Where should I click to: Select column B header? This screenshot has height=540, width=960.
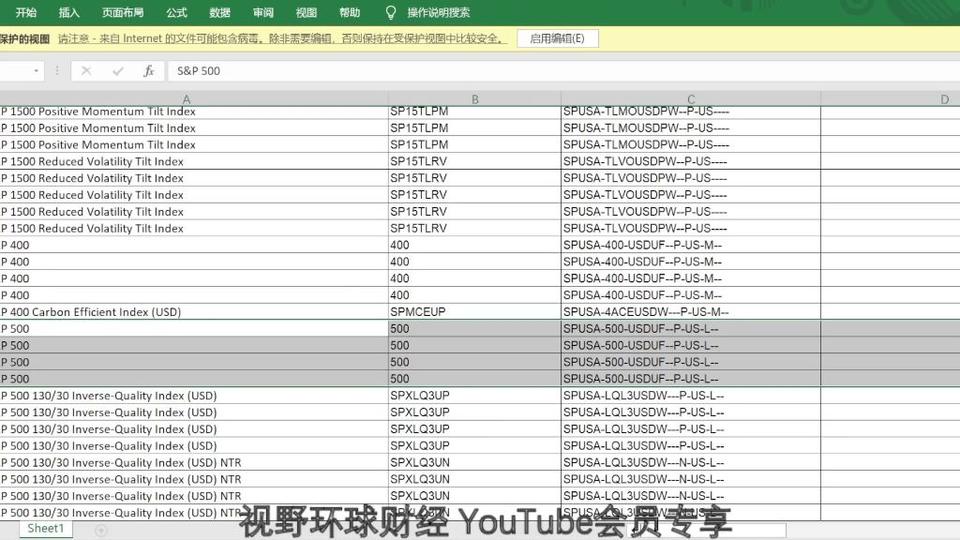474,99
